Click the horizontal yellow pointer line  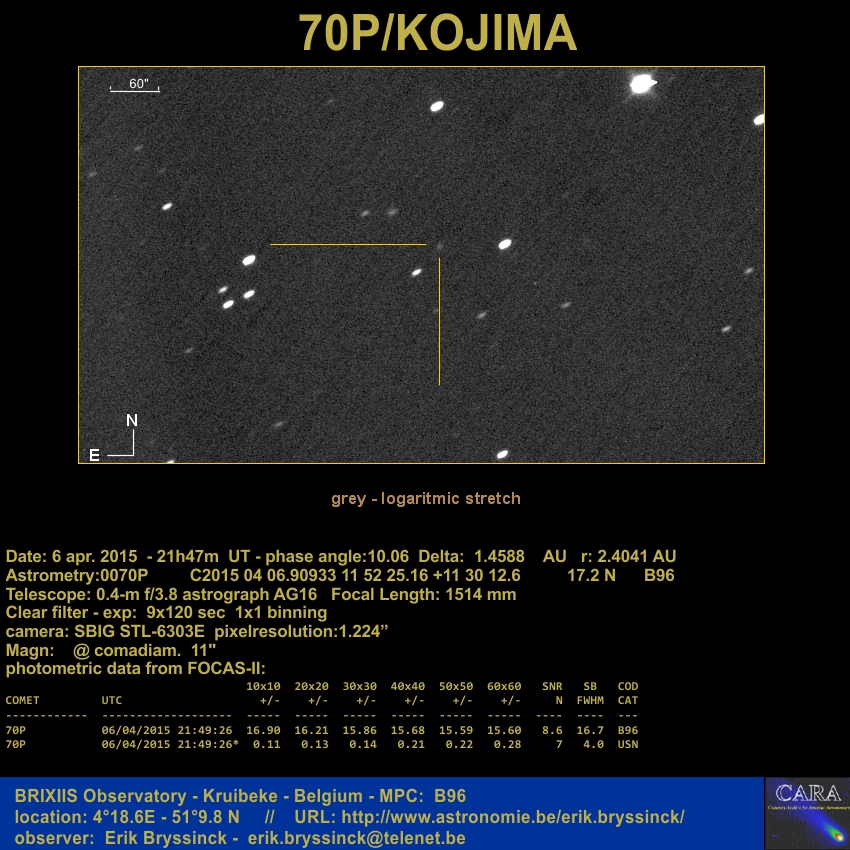pyautogui.click(x=348, y=244)
